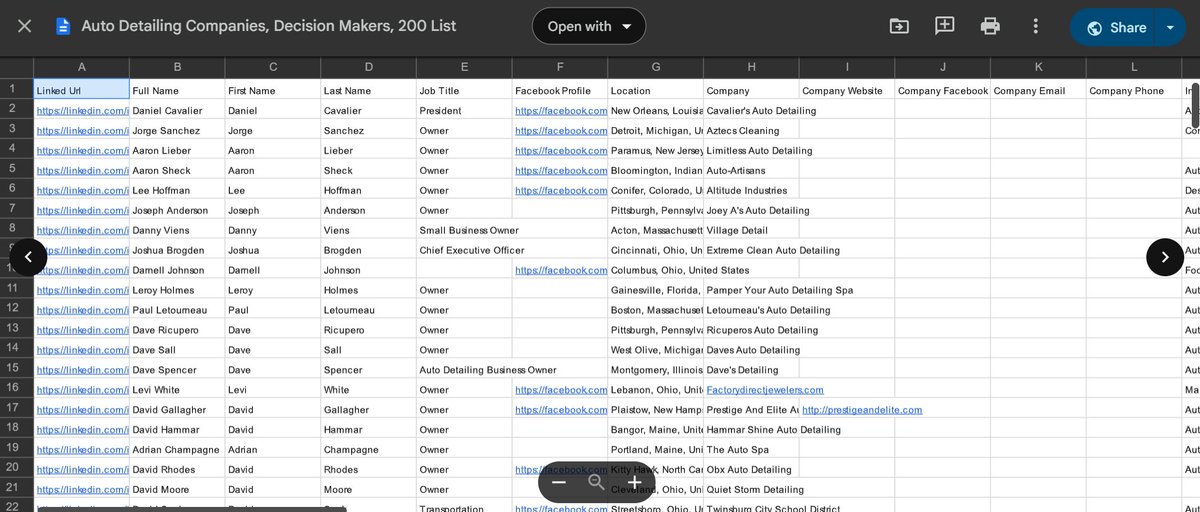The image size is (1200, 512).
Task: Open Facebook link in Damell Johnson's row
Action: coord(561,270)
